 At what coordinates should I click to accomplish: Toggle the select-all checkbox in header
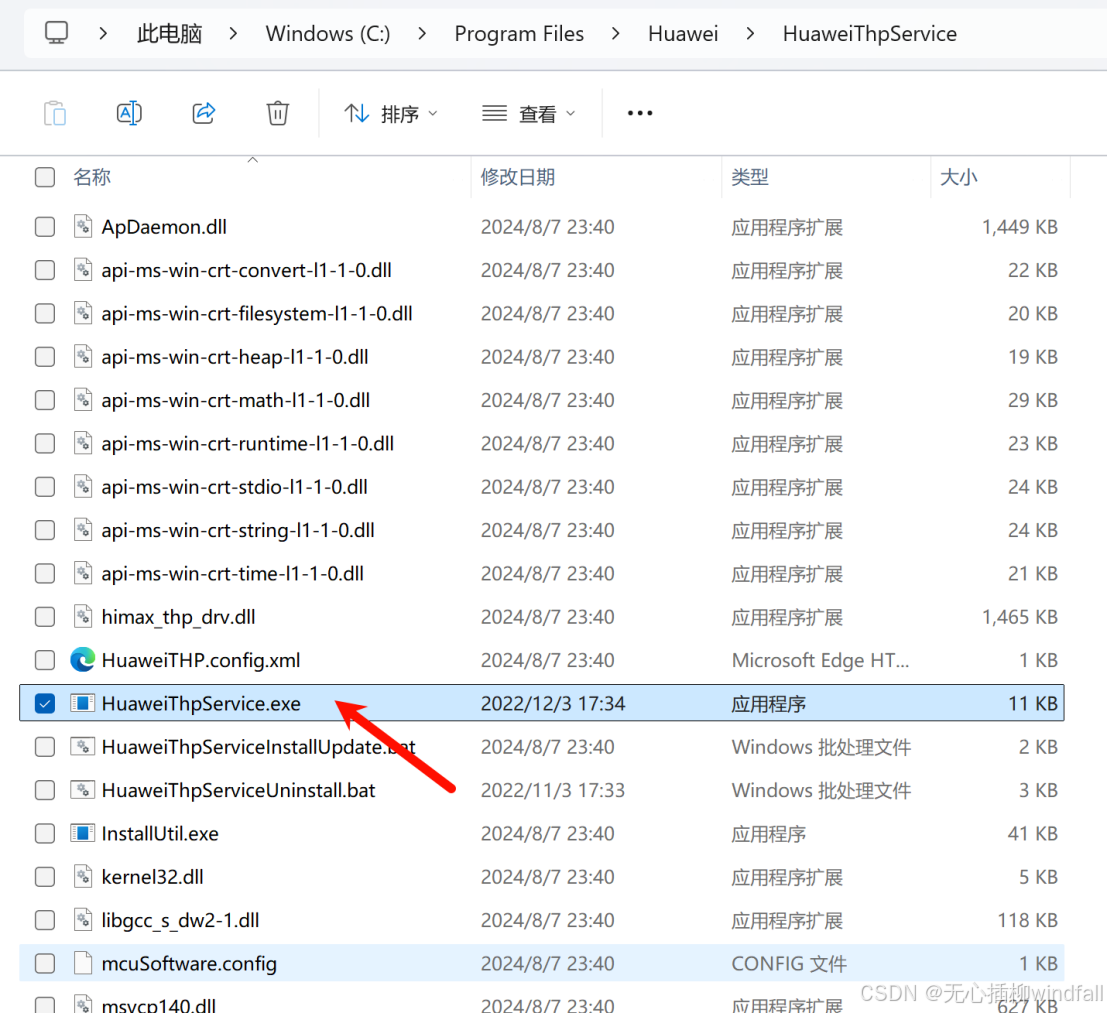coord(45,177)
